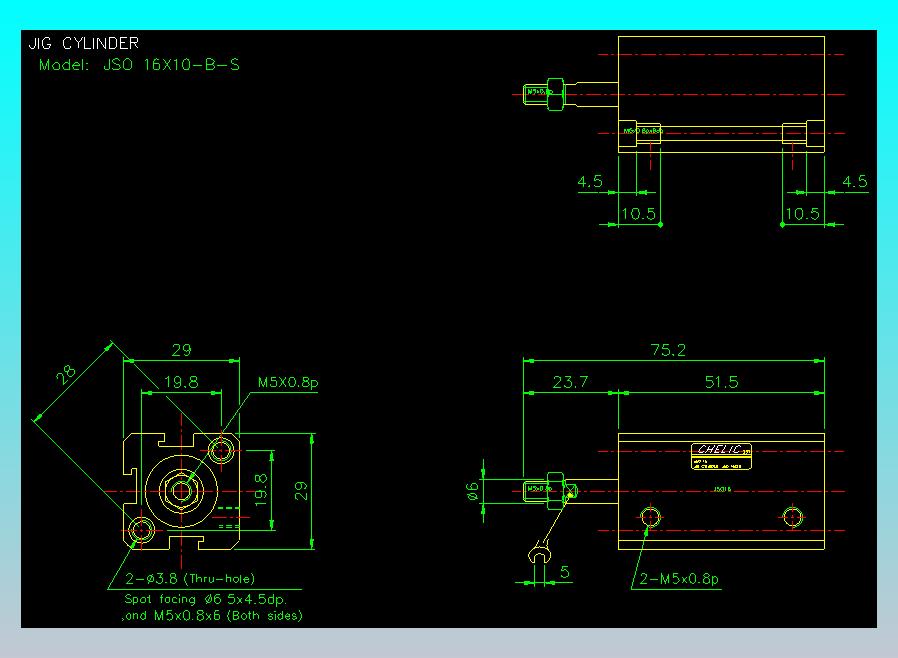Select the 5 wrench flat dimension

[565, 572]
